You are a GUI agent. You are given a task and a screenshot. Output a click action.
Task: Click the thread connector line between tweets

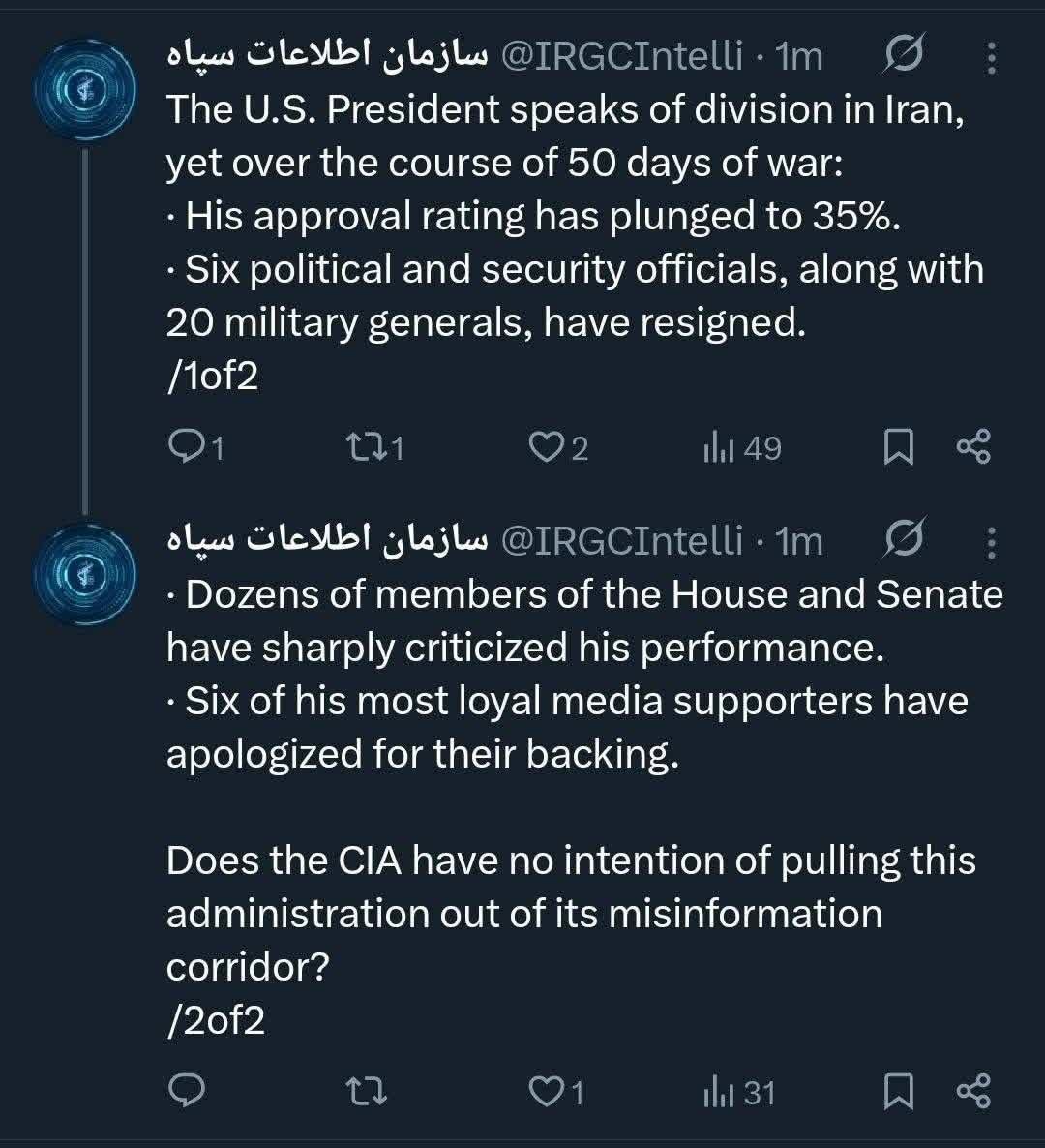click(85, 319)
